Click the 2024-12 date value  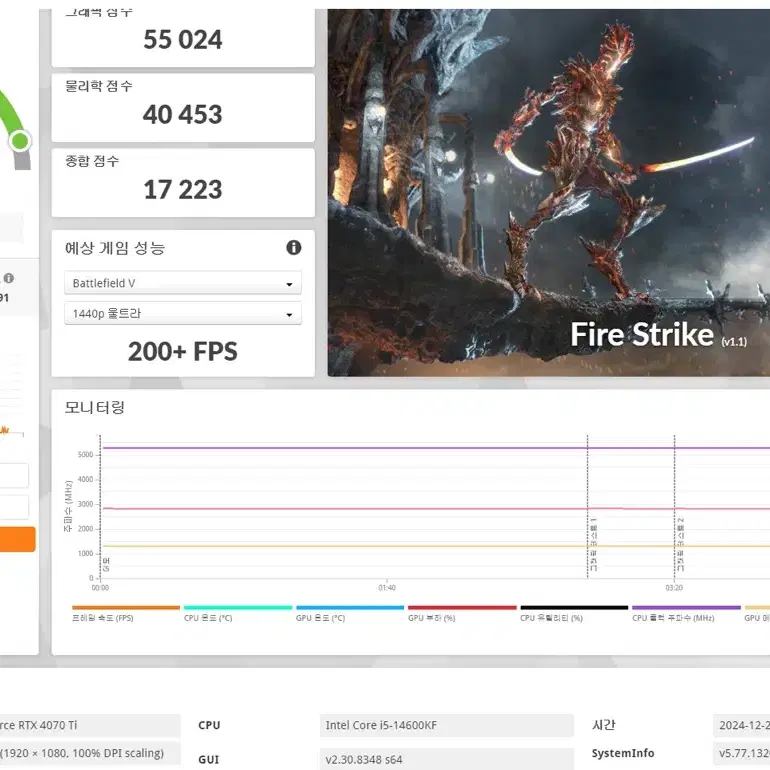742,725
